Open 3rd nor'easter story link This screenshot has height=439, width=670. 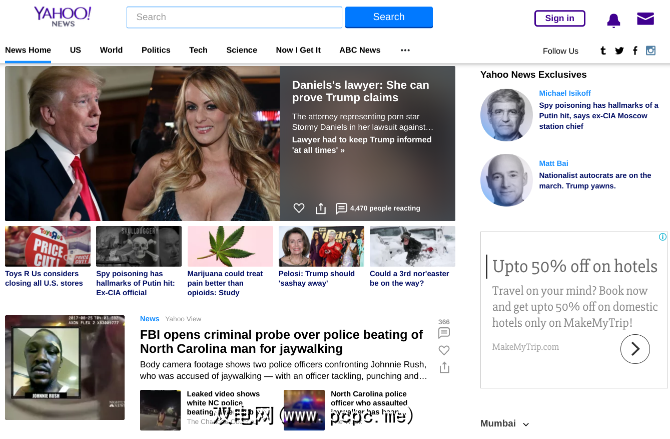pyautogui.click(x=409, y=278)
